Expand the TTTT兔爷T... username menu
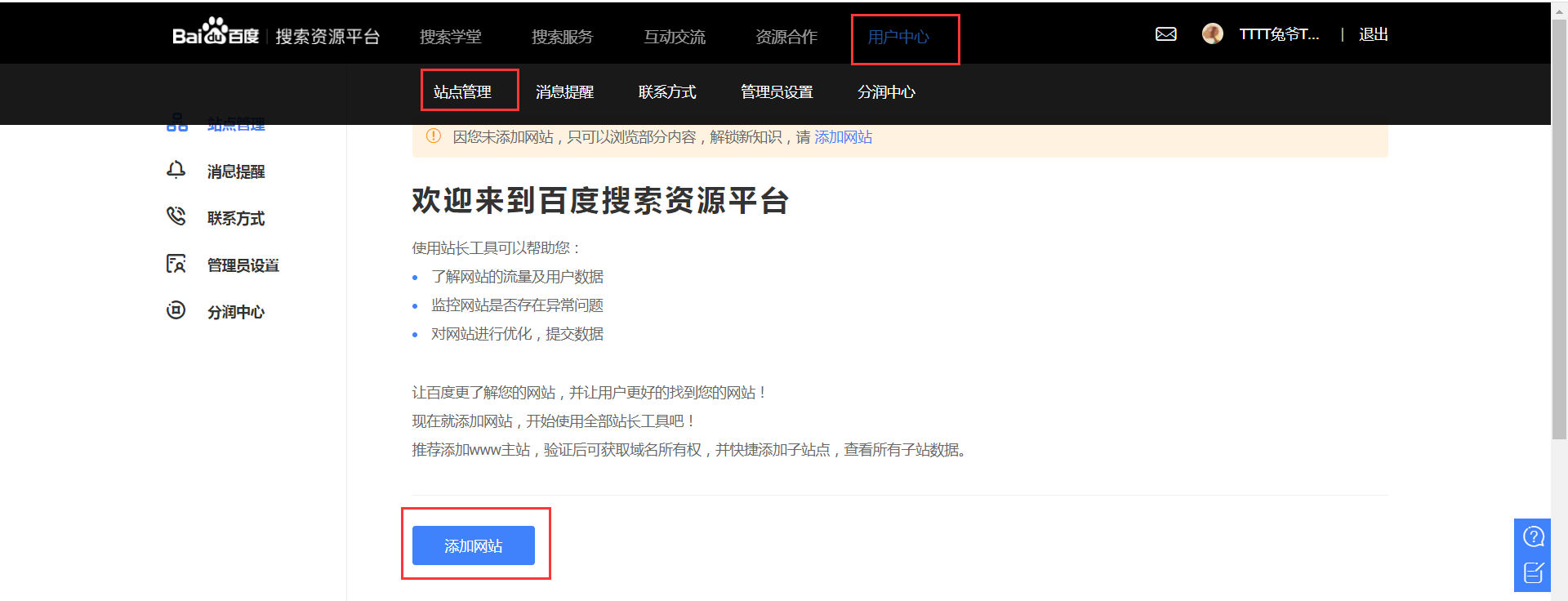The height and width of the screenshot is (601, 1568). pos(1279,34)
